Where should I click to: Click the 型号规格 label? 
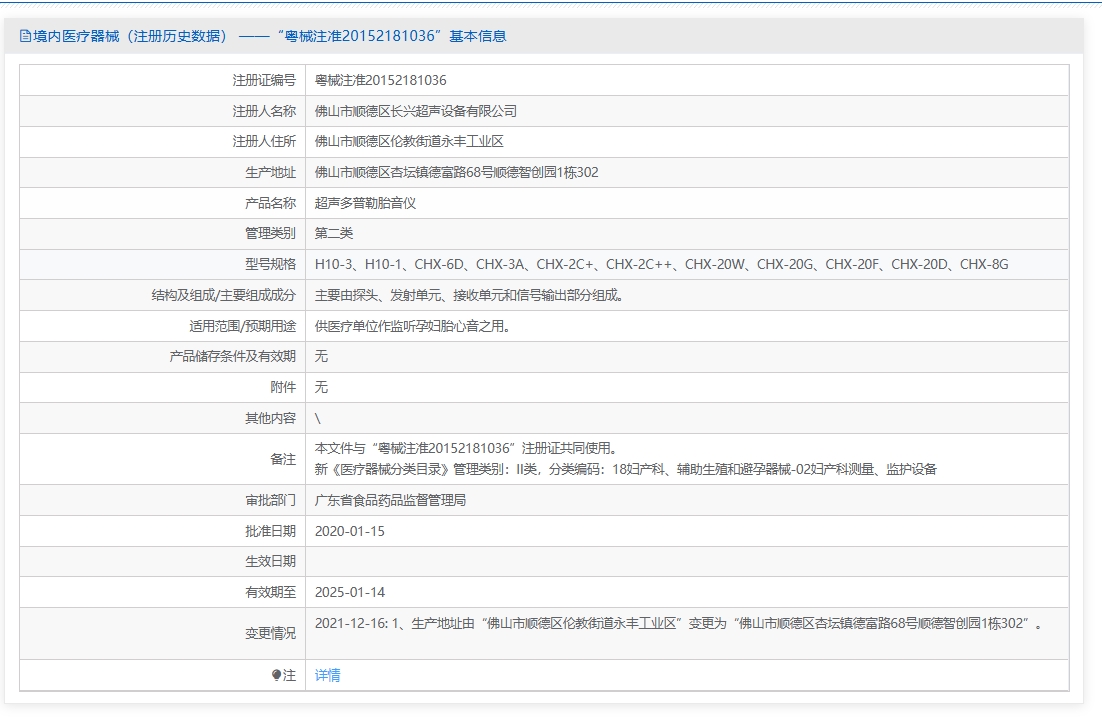pyautogui.click(x=271, y=264)
